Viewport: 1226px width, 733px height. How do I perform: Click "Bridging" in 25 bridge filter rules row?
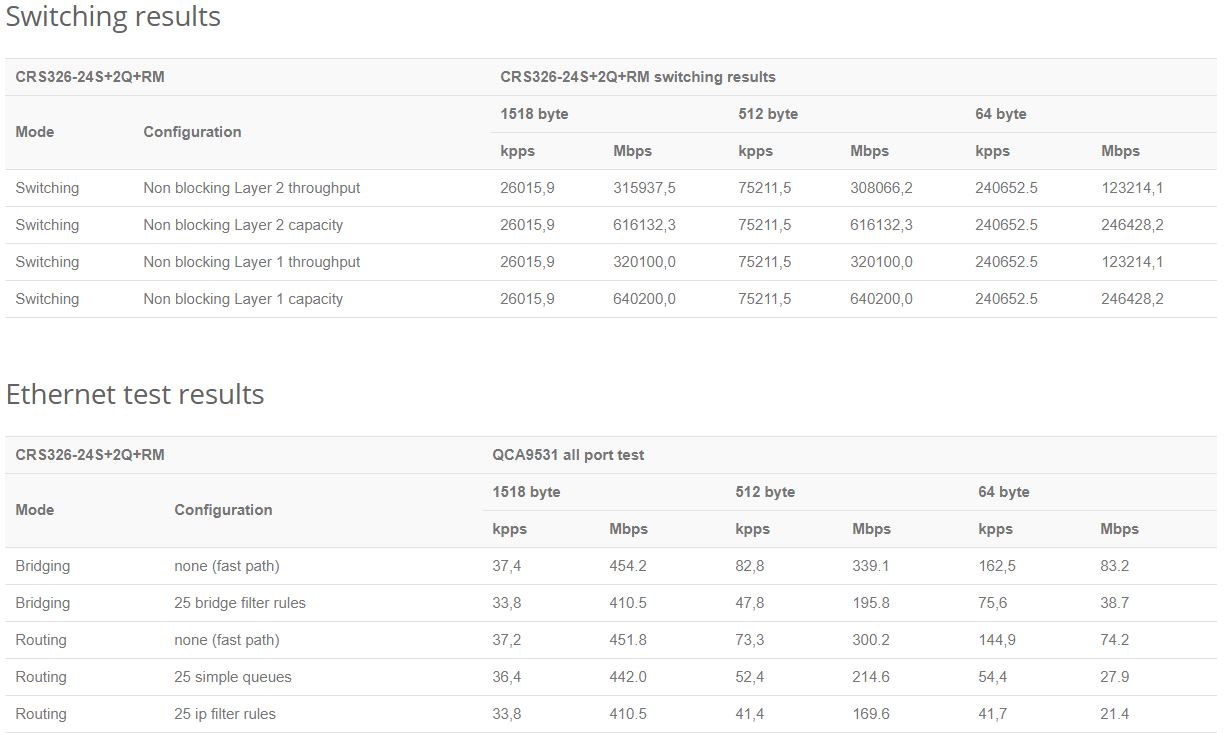(43, 603)
